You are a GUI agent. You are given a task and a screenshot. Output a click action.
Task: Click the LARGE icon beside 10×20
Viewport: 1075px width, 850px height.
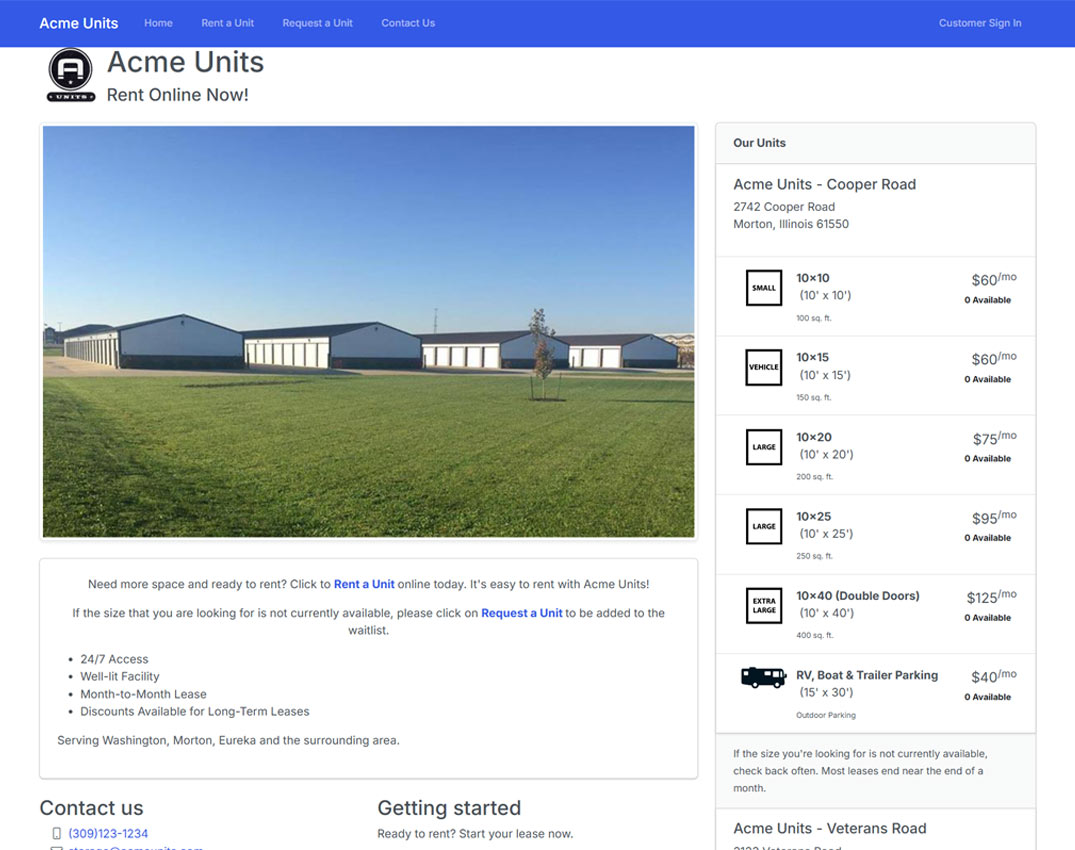pos(764,447)
